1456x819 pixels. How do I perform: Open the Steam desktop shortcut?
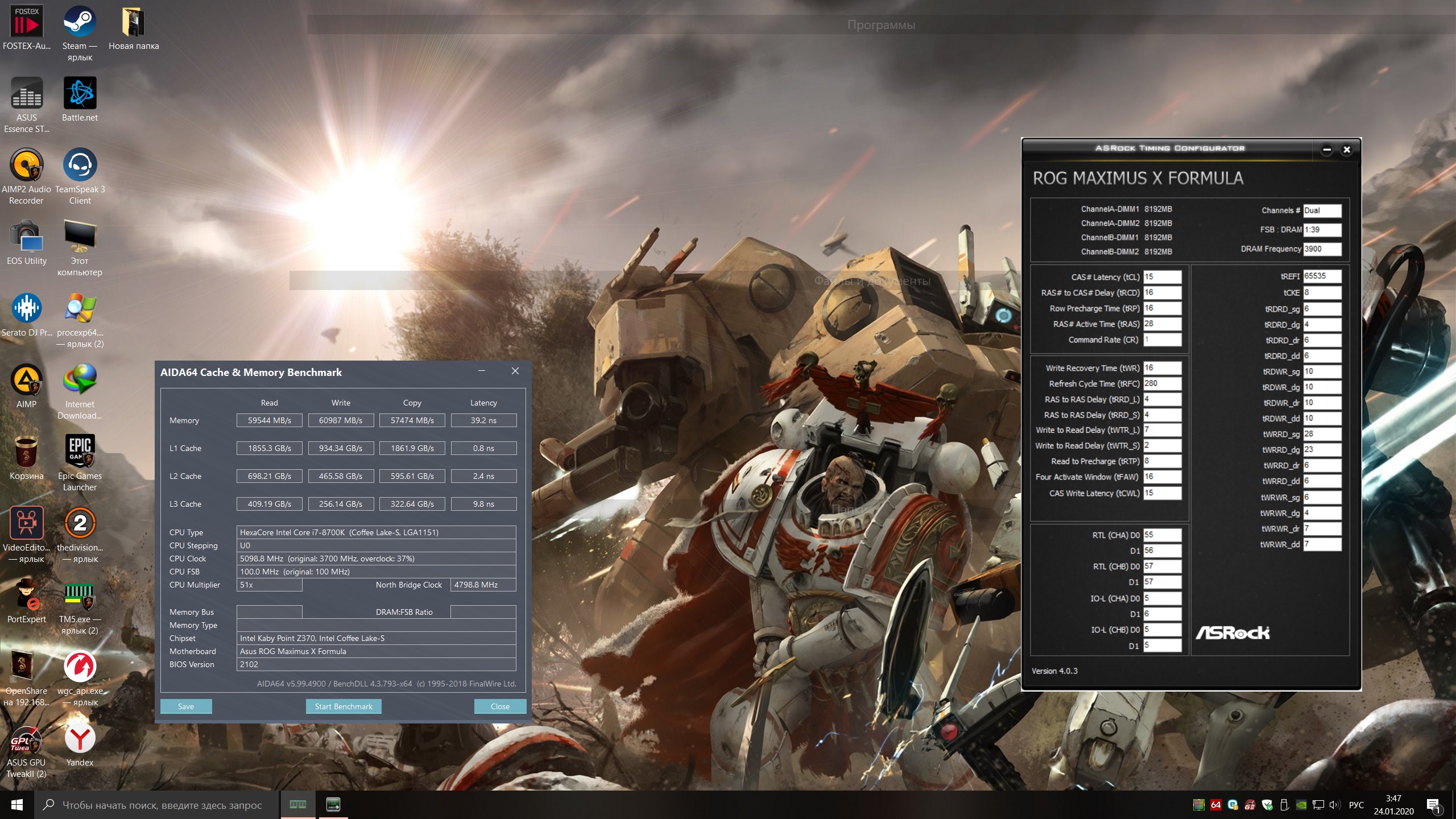click(80, 23)
